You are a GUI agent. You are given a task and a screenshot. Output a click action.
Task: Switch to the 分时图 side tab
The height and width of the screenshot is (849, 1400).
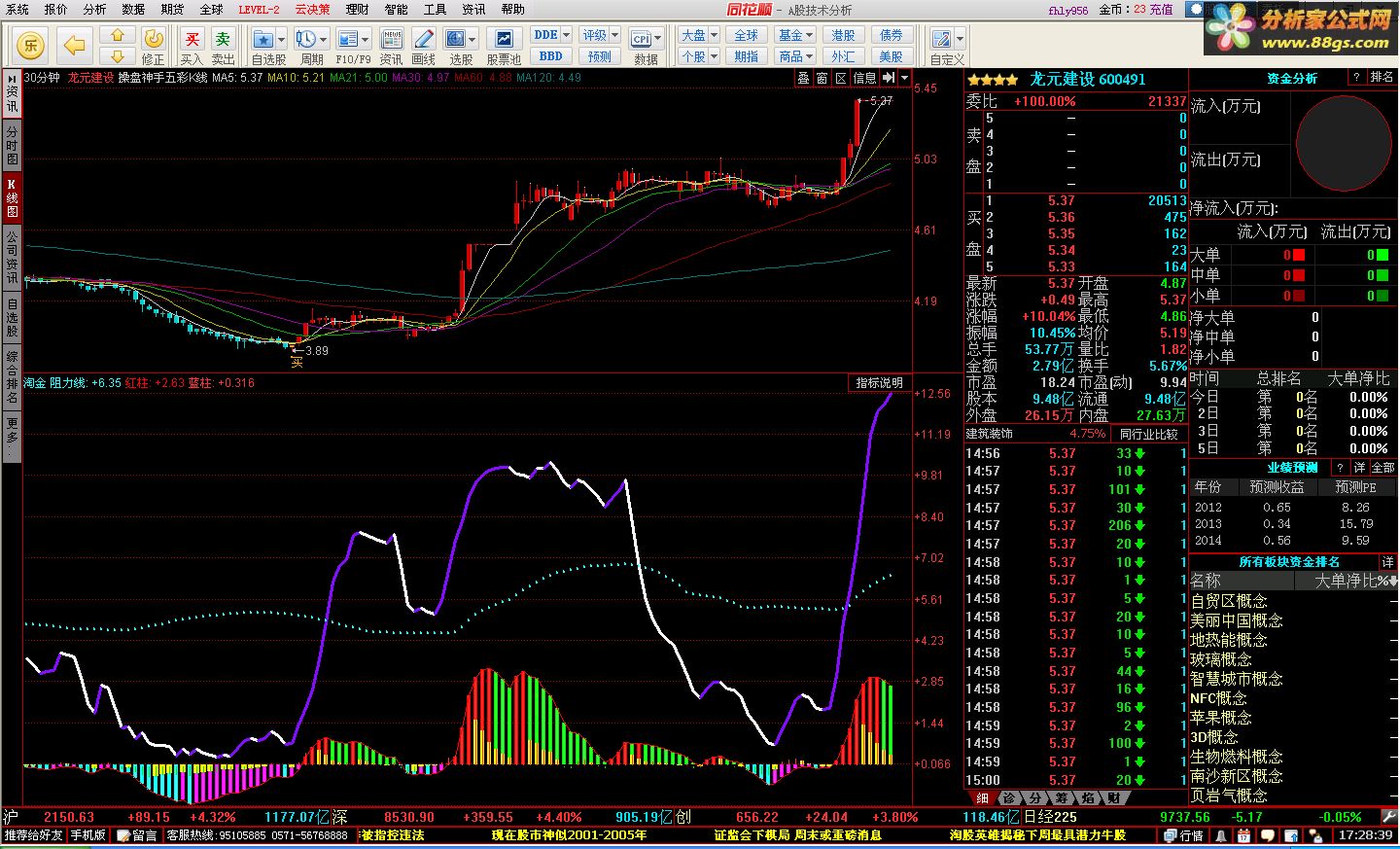coord(12,144)
